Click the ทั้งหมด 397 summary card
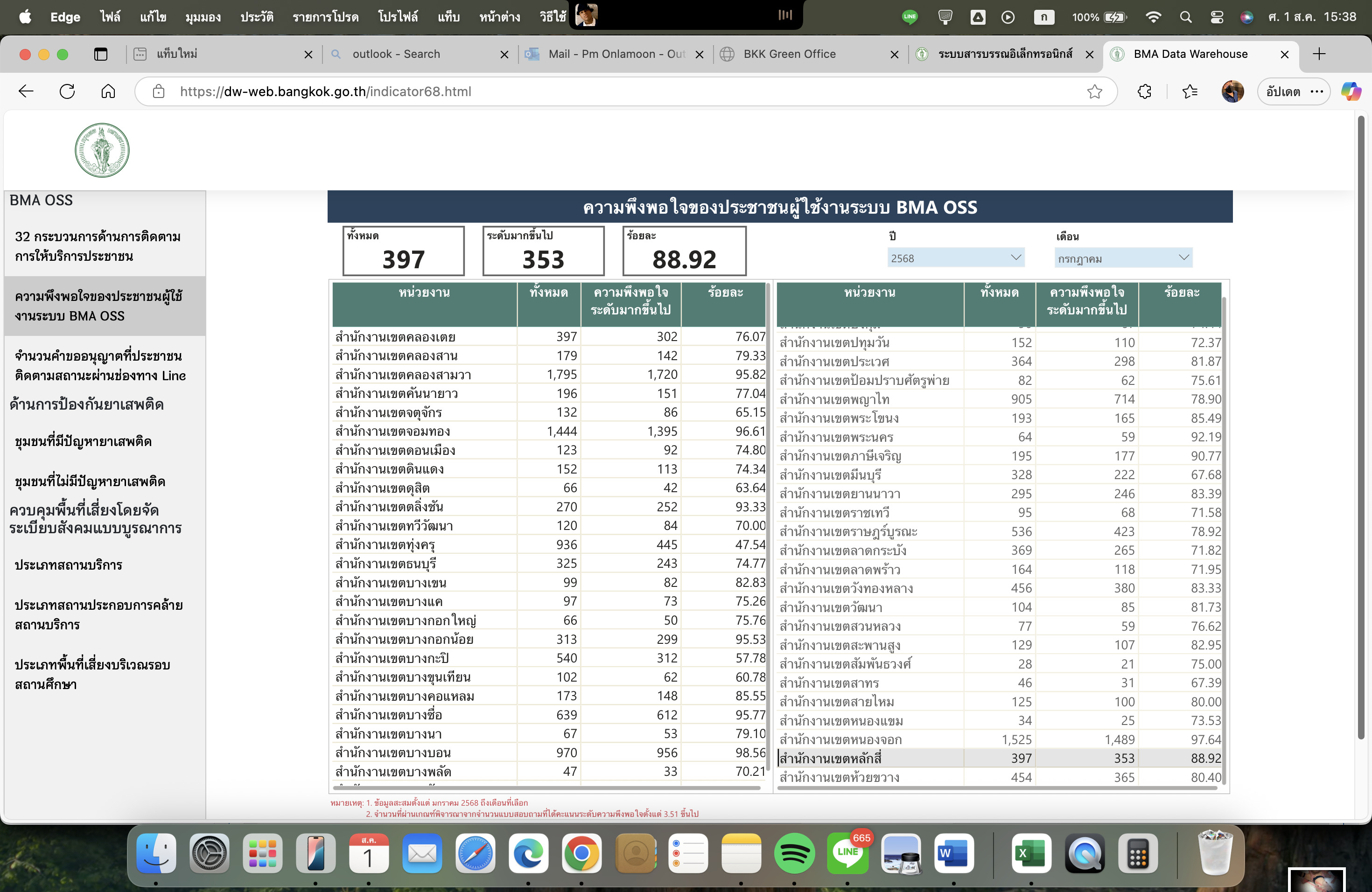The image size is (1372, 892). (404, 251)
